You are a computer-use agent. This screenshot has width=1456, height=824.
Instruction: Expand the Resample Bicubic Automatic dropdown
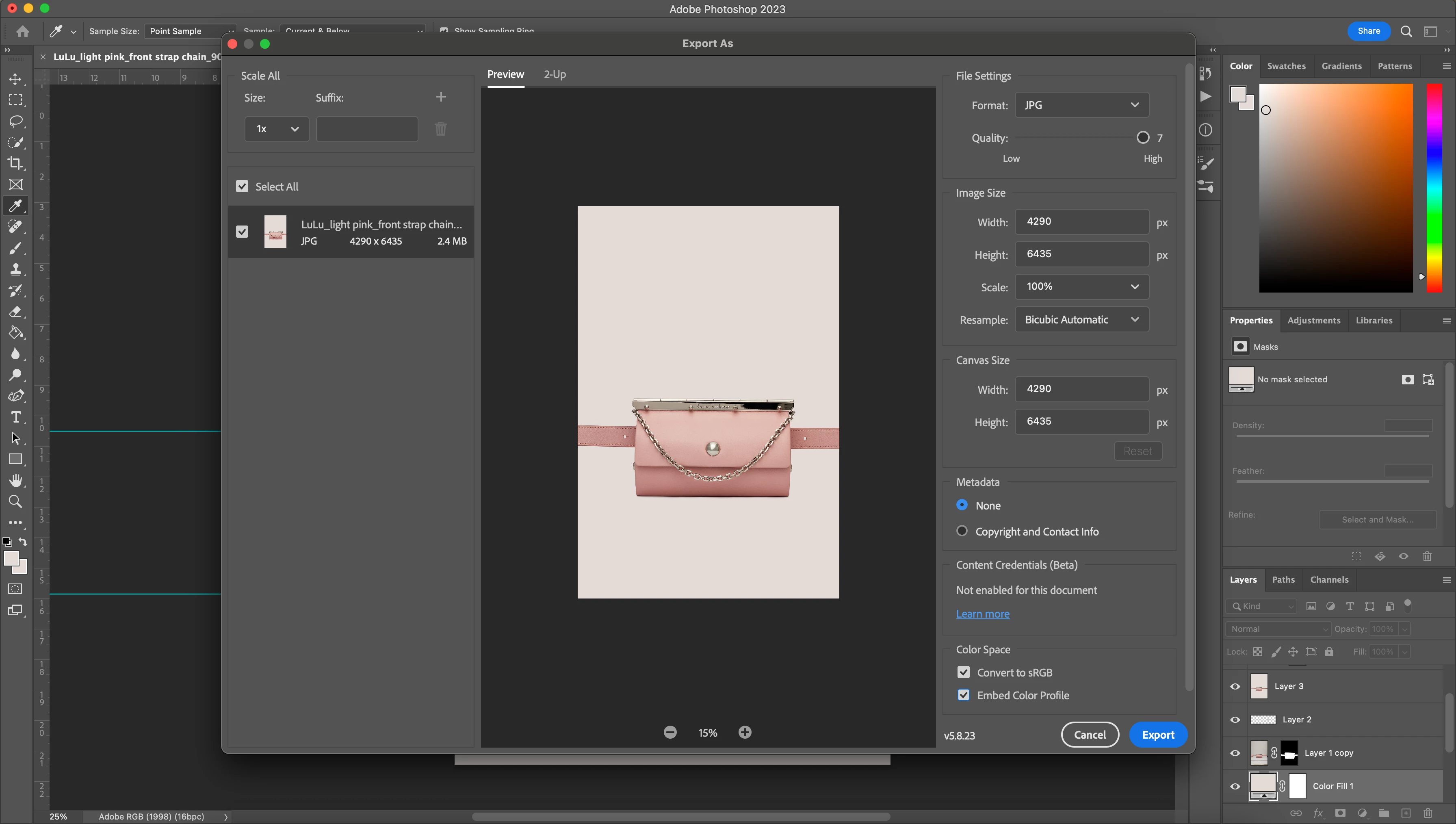coord(1081,320)
